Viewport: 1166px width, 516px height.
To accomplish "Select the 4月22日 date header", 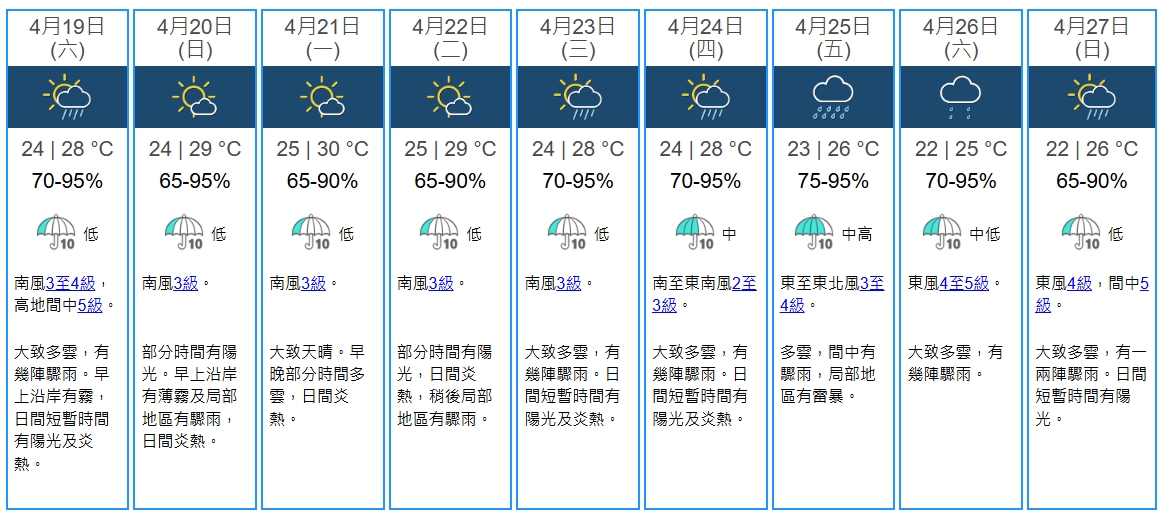I will pyautogui.click(x=451, y=28).
